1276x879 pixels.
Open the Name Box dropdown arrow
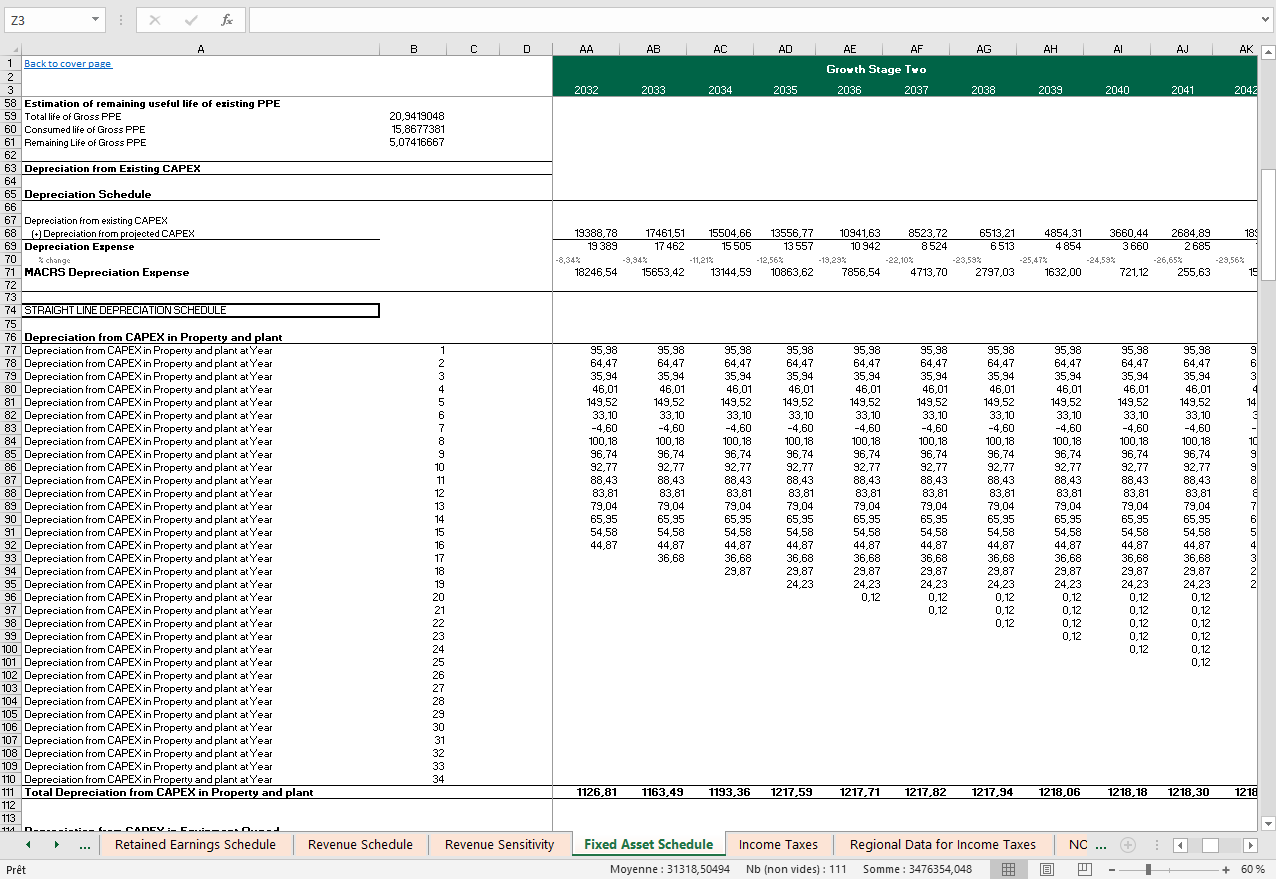coord(95,20)
